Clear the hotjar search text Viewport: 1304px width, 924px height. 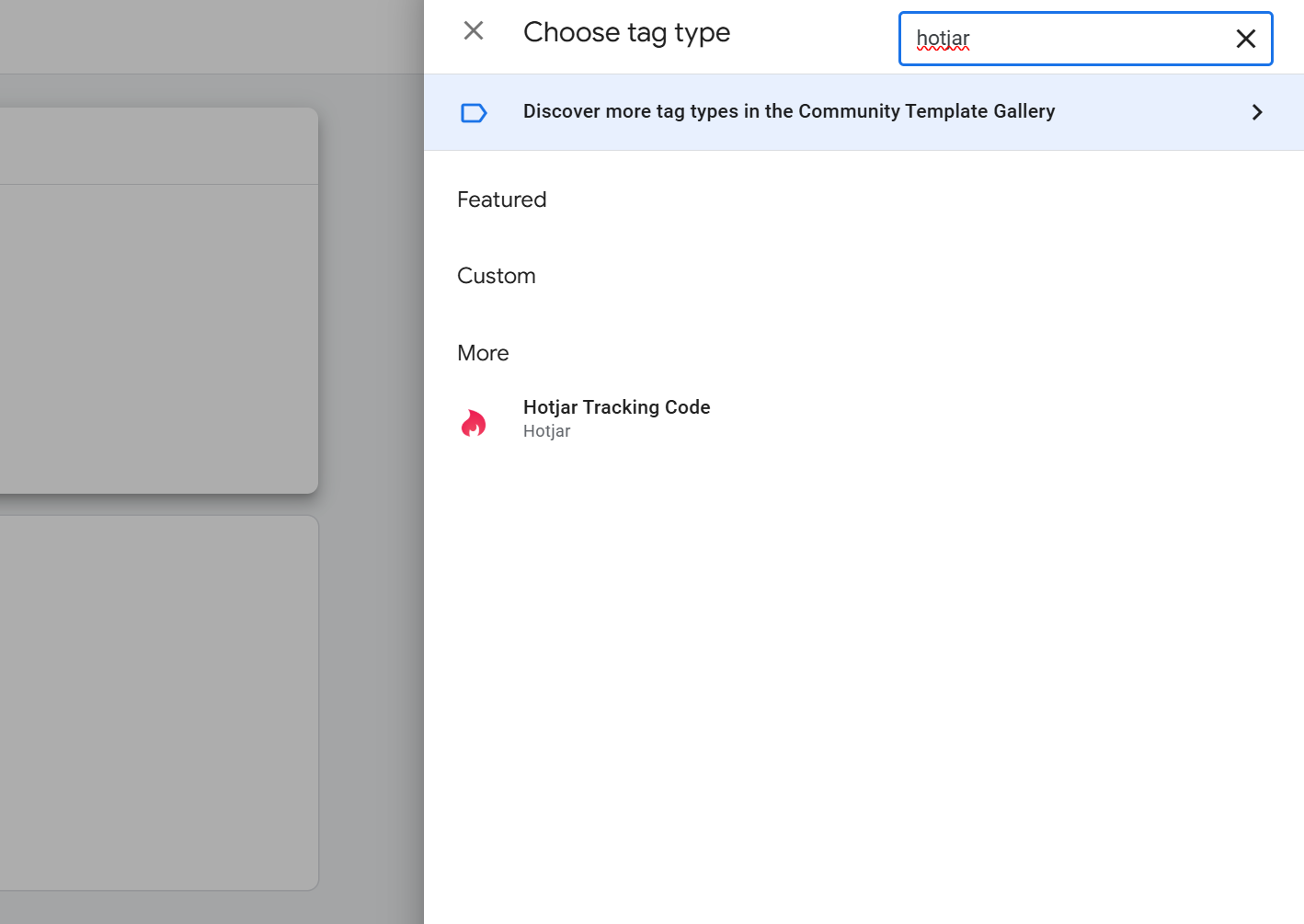(x=1246, y=39)
